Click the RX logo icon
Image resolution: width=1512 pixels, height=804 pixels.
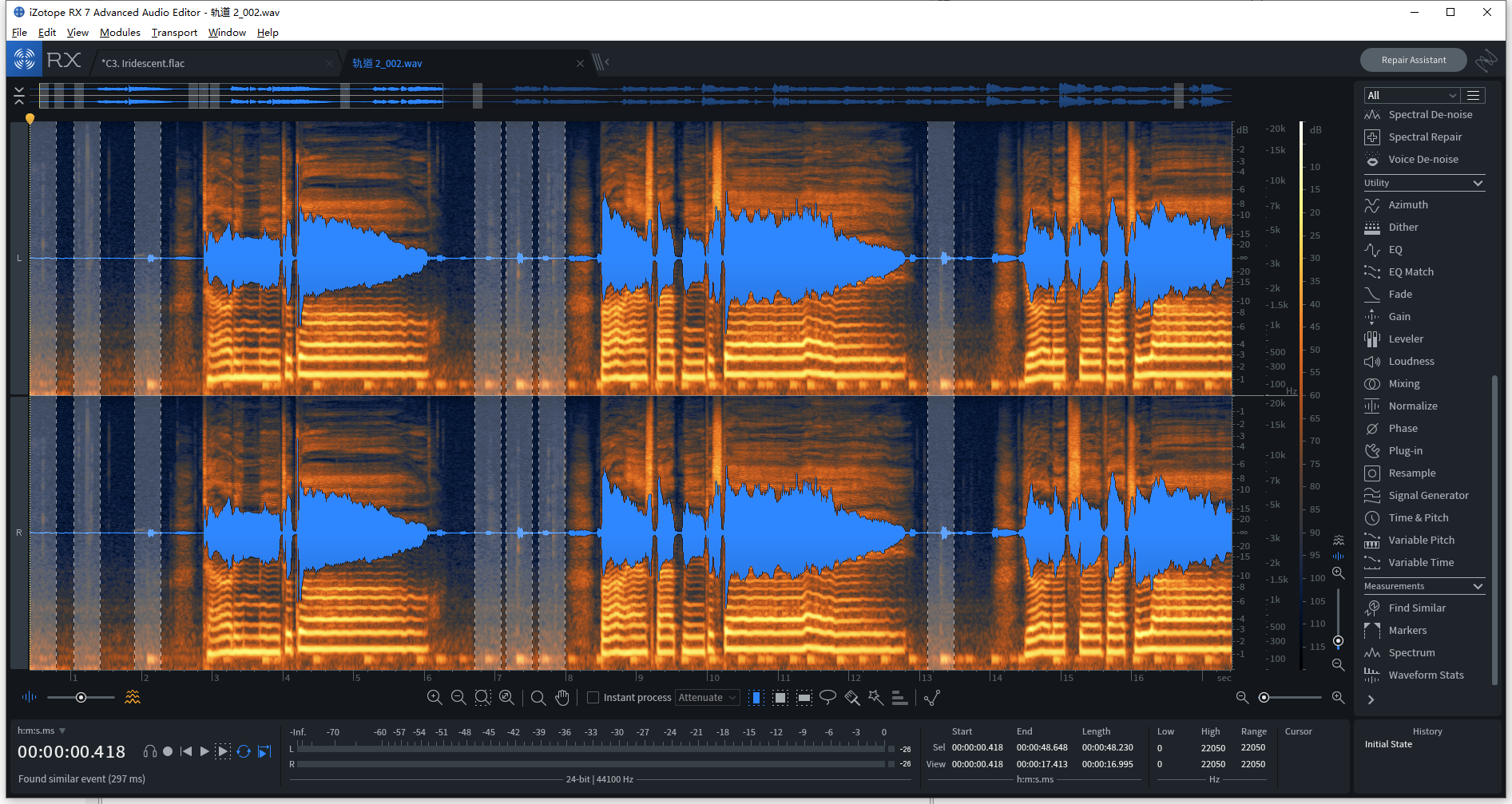click(x=25, y=59)
